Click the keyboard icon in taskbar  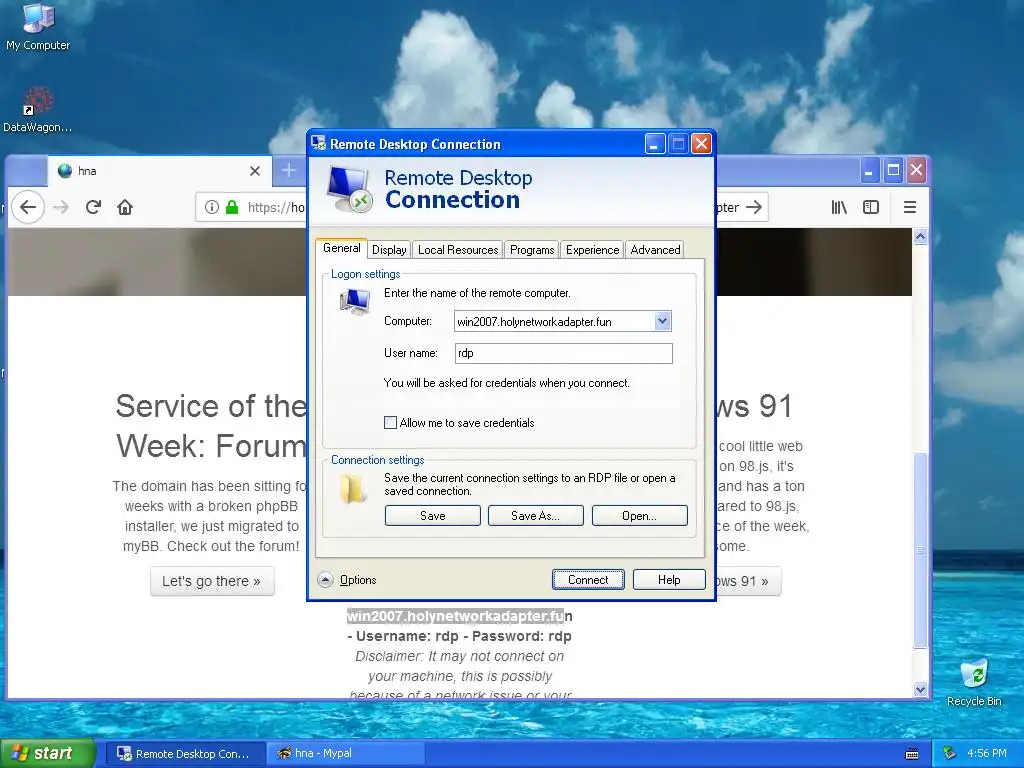tap(912, 754)
